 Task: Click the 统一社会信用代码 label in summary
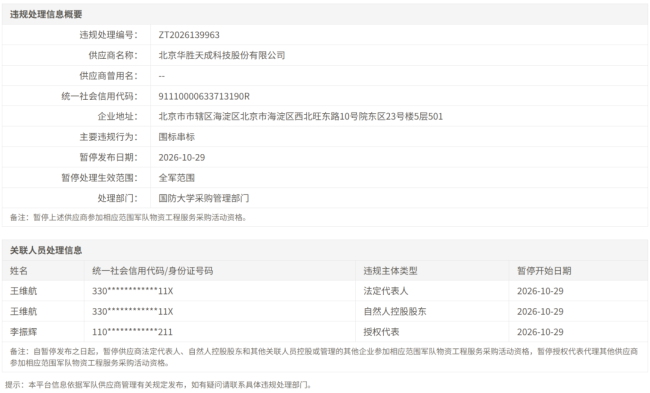[x=99, y=96]
